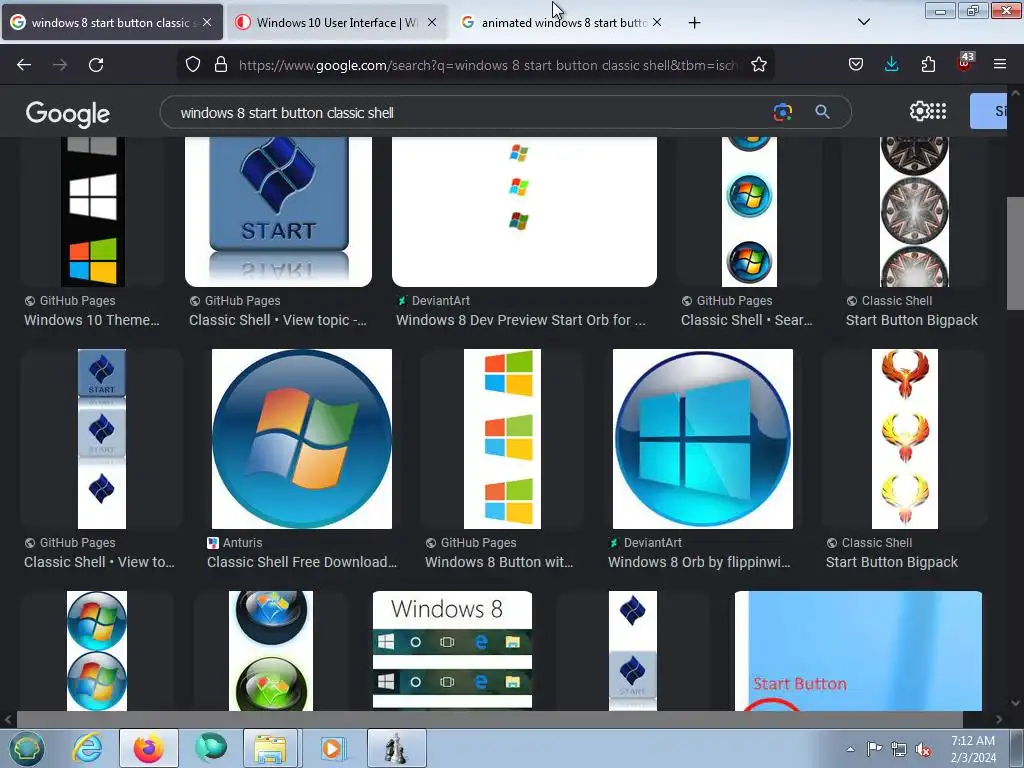The width and height of the screenshot is (1024, 768).
Task: Open the Firefox hamburger application menu
Action: click(x=1000, y=64)
